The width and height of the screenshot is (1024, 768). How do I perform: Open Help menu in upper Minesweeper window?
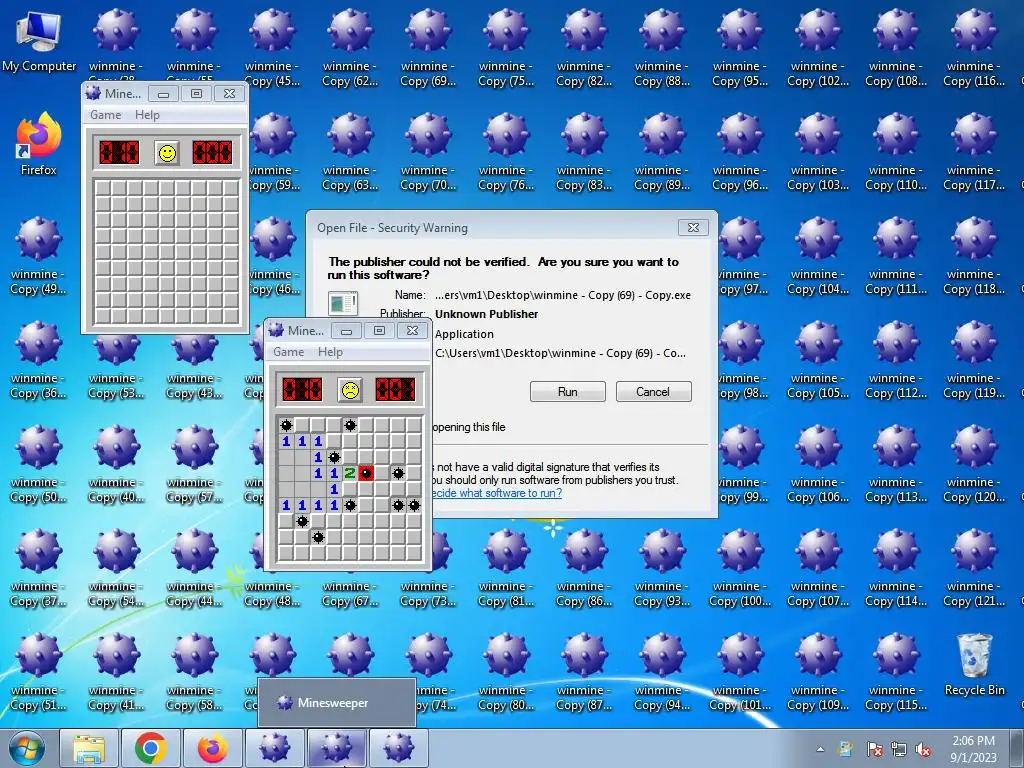coord(147,115)
